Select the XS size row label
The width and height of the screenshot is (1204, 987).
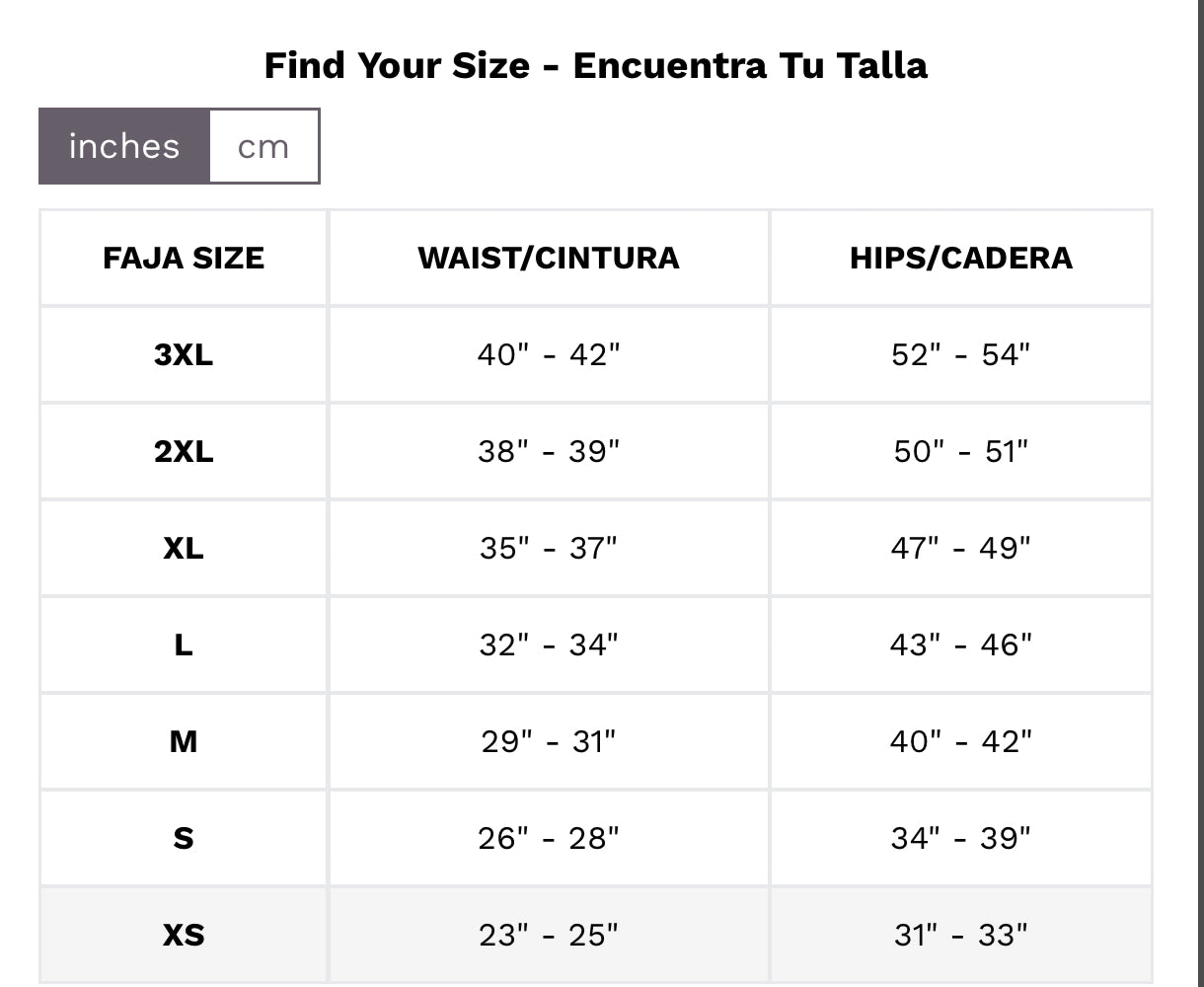click(x=184, y=935)
